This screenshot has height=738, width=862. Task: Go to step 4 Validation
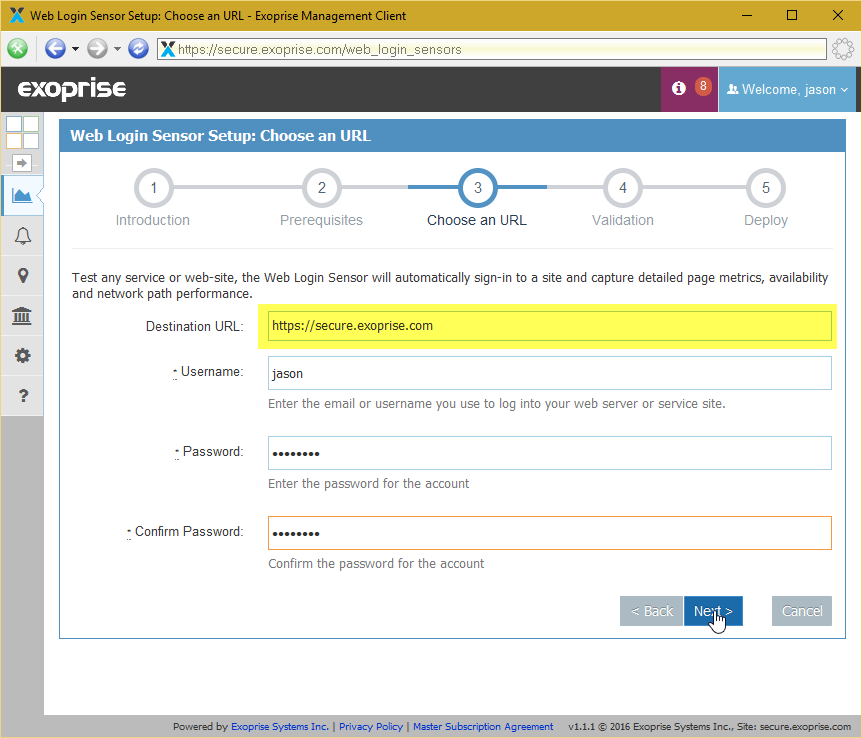pyautogui.click(x=623, y=188)
